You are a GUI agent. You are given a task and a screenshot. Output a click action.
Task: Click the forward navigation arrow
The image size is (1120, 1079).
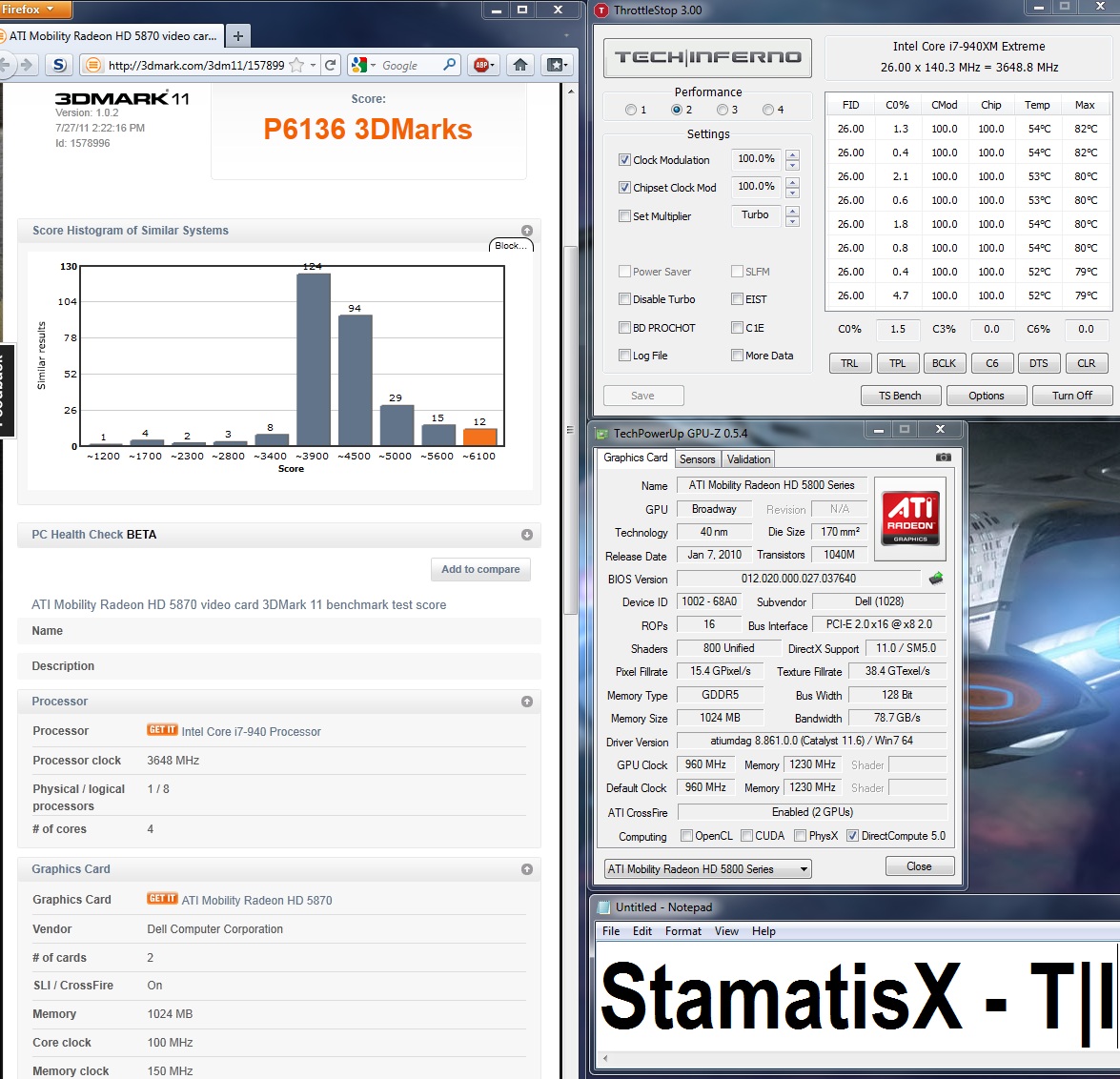pos(27,65)
